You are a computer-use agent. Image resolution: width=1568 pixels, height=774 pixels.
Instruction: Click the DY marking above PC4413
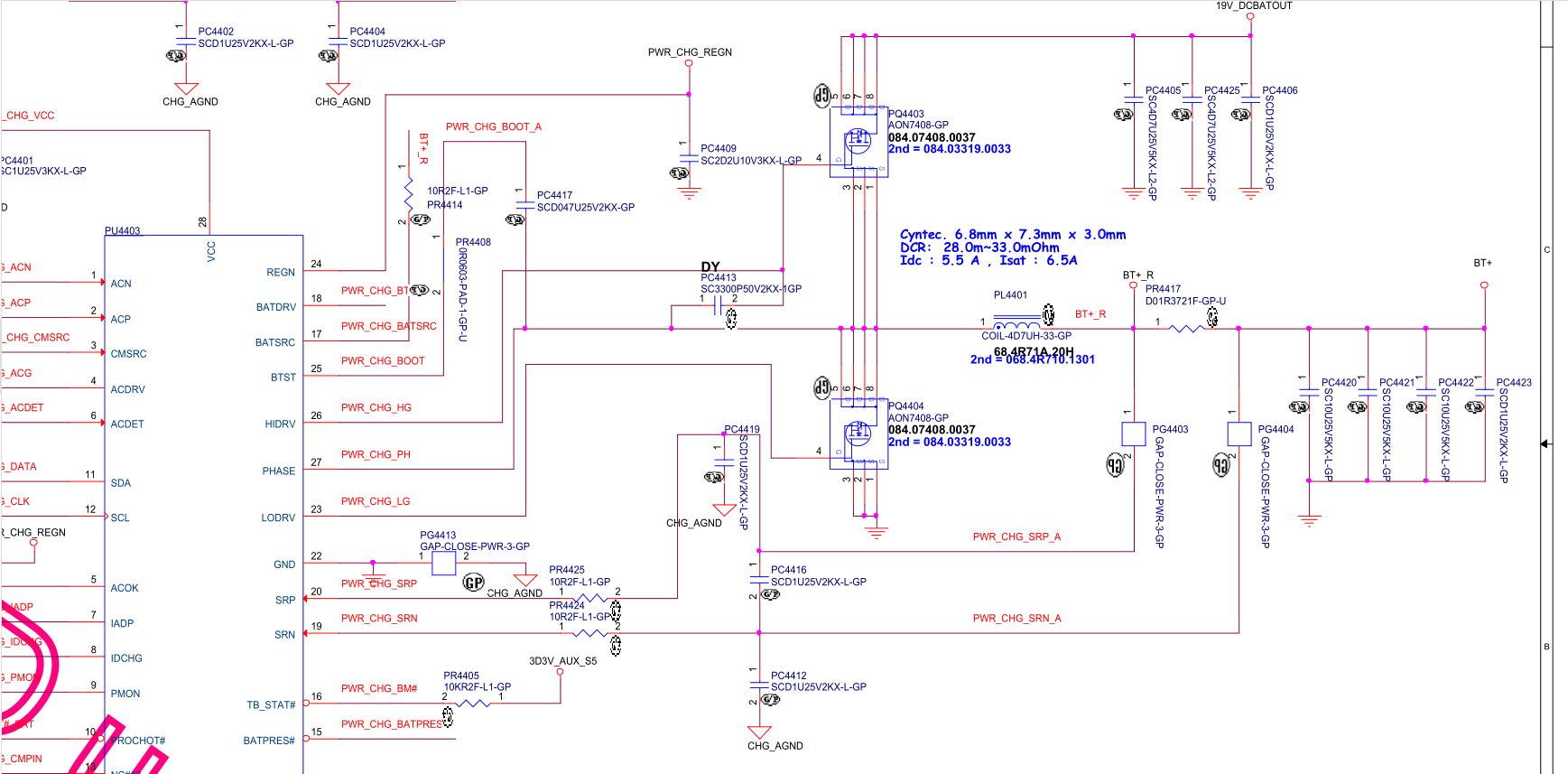(710, 267)
